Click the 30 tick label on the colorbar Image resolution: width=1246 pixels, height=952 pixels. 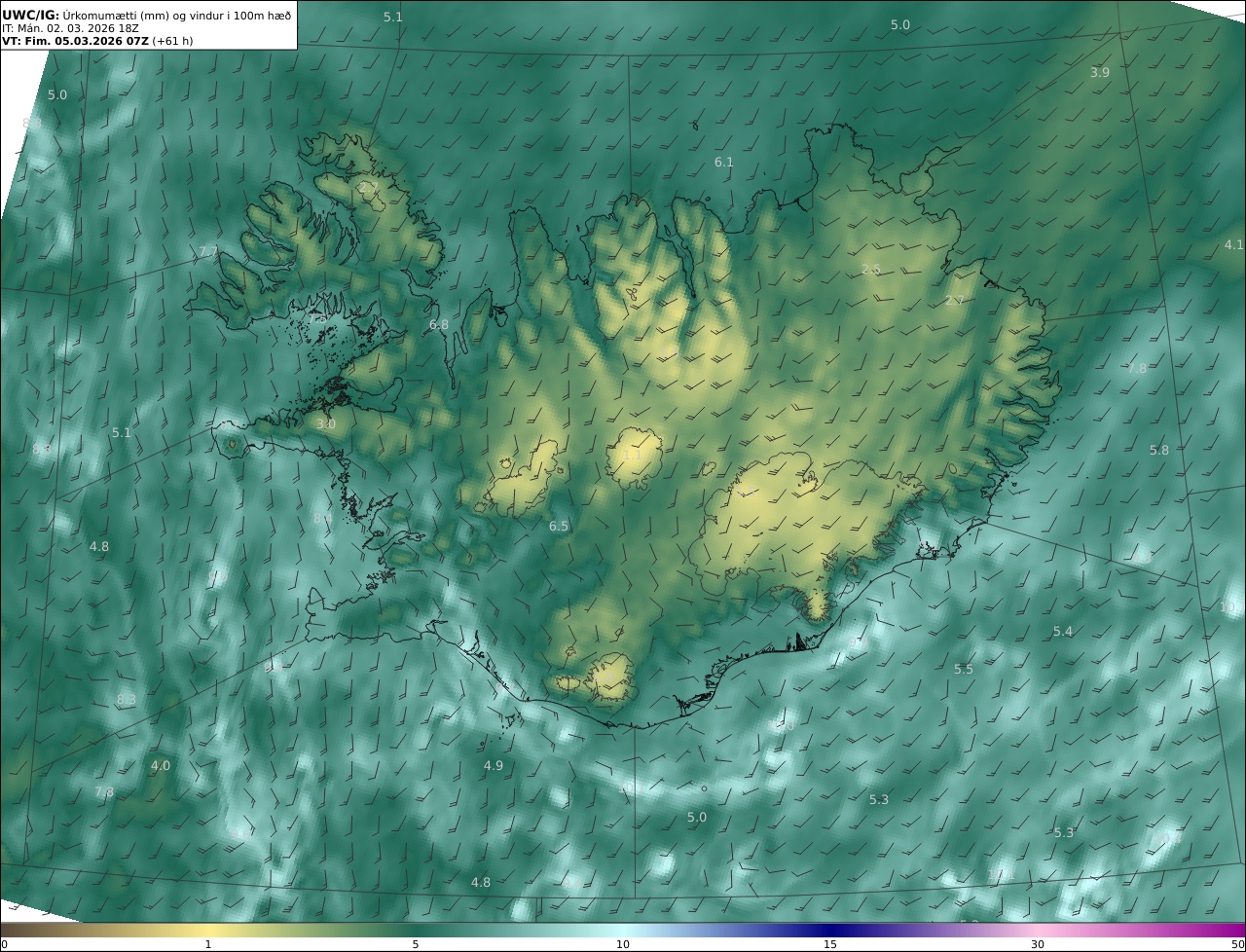(x=1038, y=944)
